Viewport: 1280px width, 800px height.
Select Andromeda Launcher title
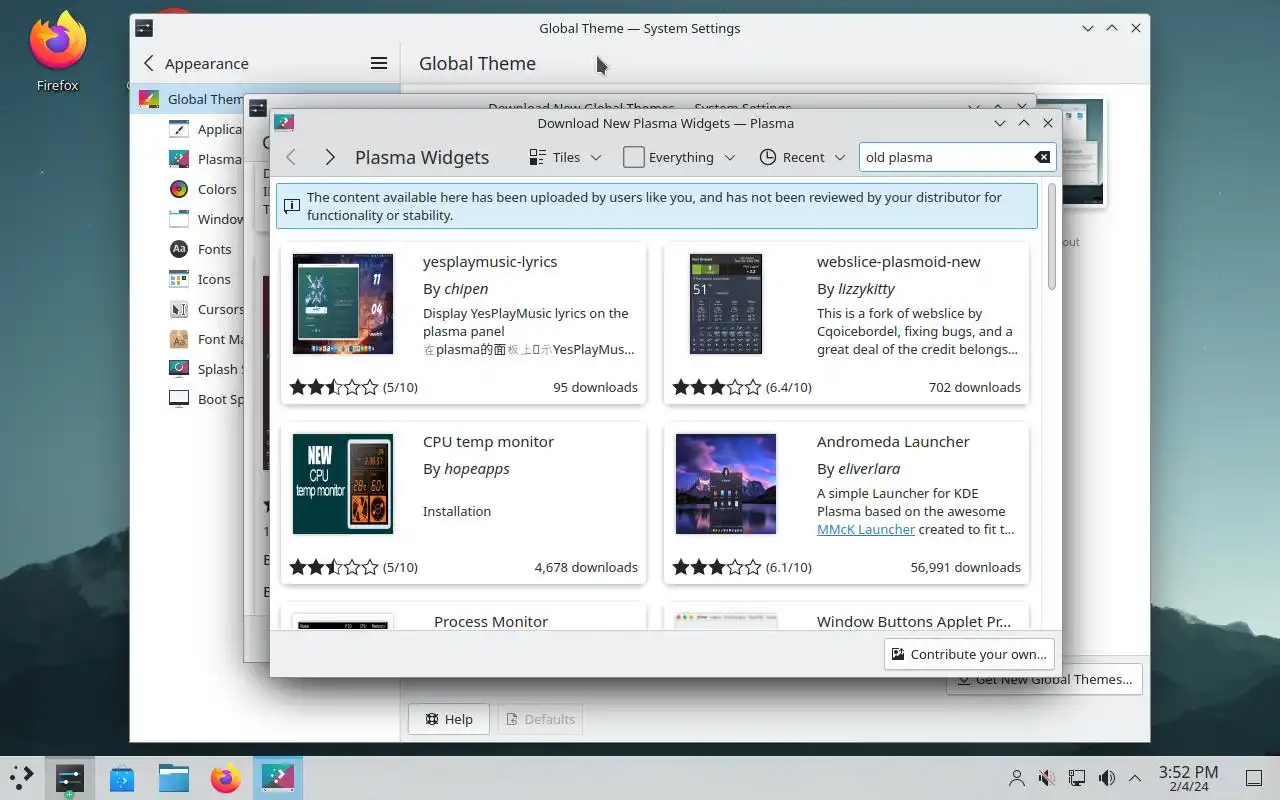pos(893,442)
